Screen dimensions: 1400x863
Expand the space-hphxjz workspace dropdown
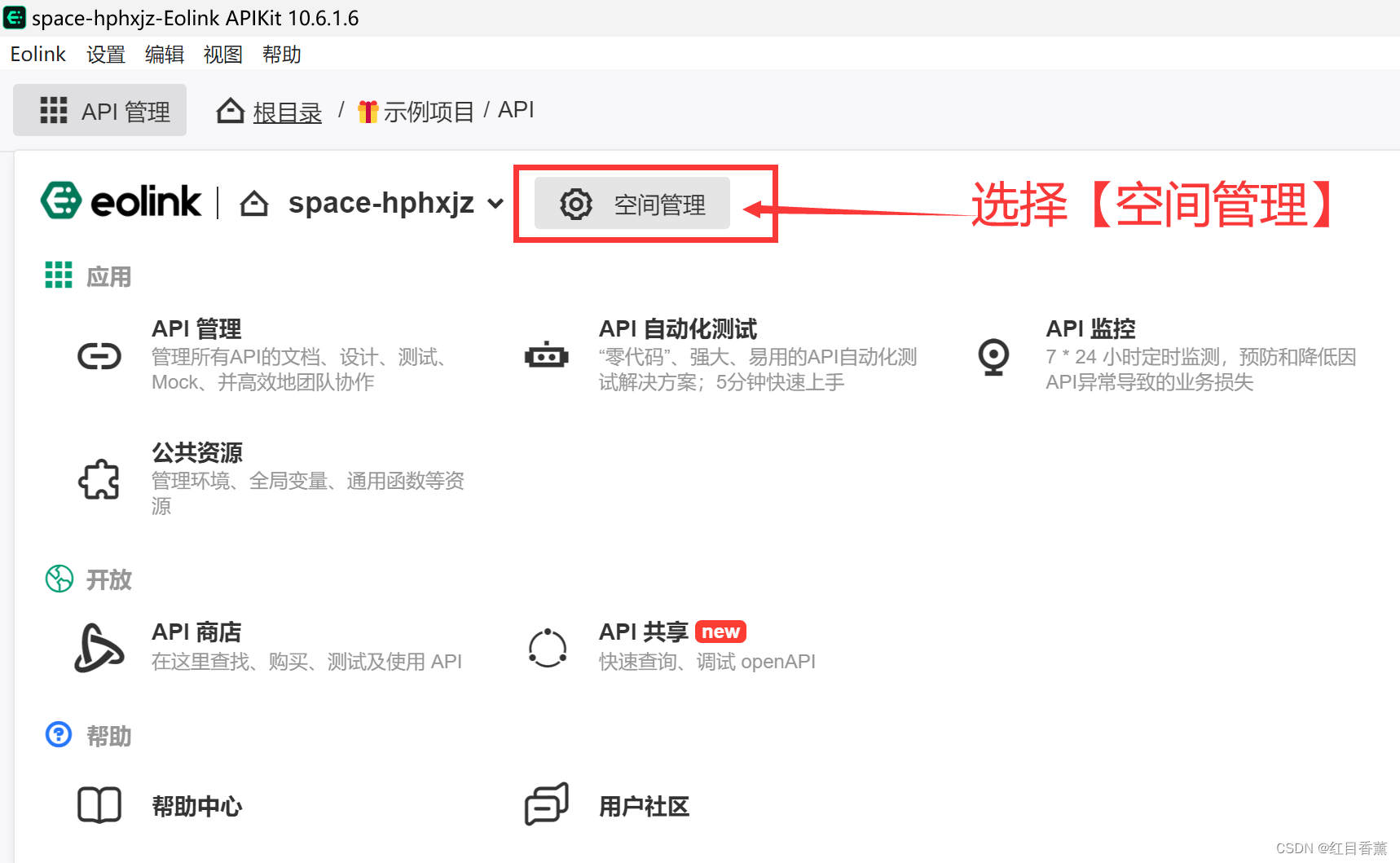coord(495,204)
